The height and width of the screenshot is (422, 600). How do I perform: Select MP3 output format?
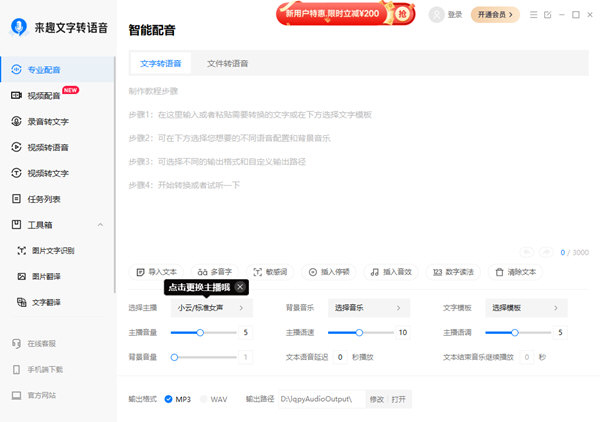pyautogui.click(x=169, y=399)
